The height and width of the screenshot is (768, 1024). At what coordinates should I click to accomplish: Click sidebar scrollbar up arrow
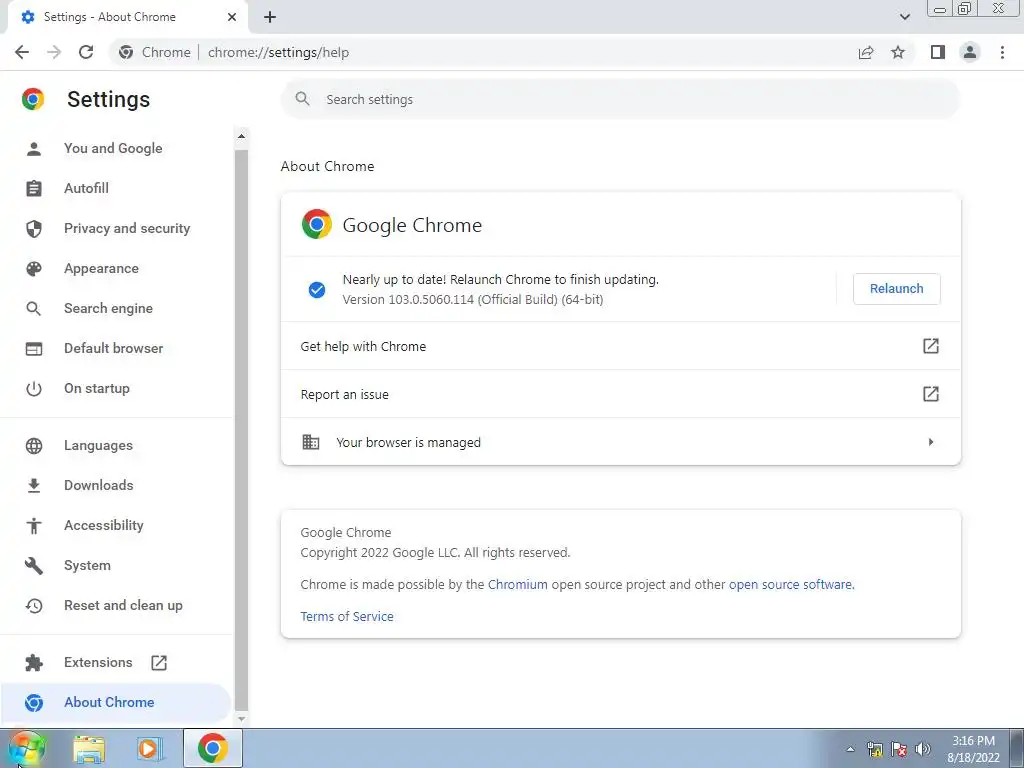pyautogui.click(x=241, y=136)
